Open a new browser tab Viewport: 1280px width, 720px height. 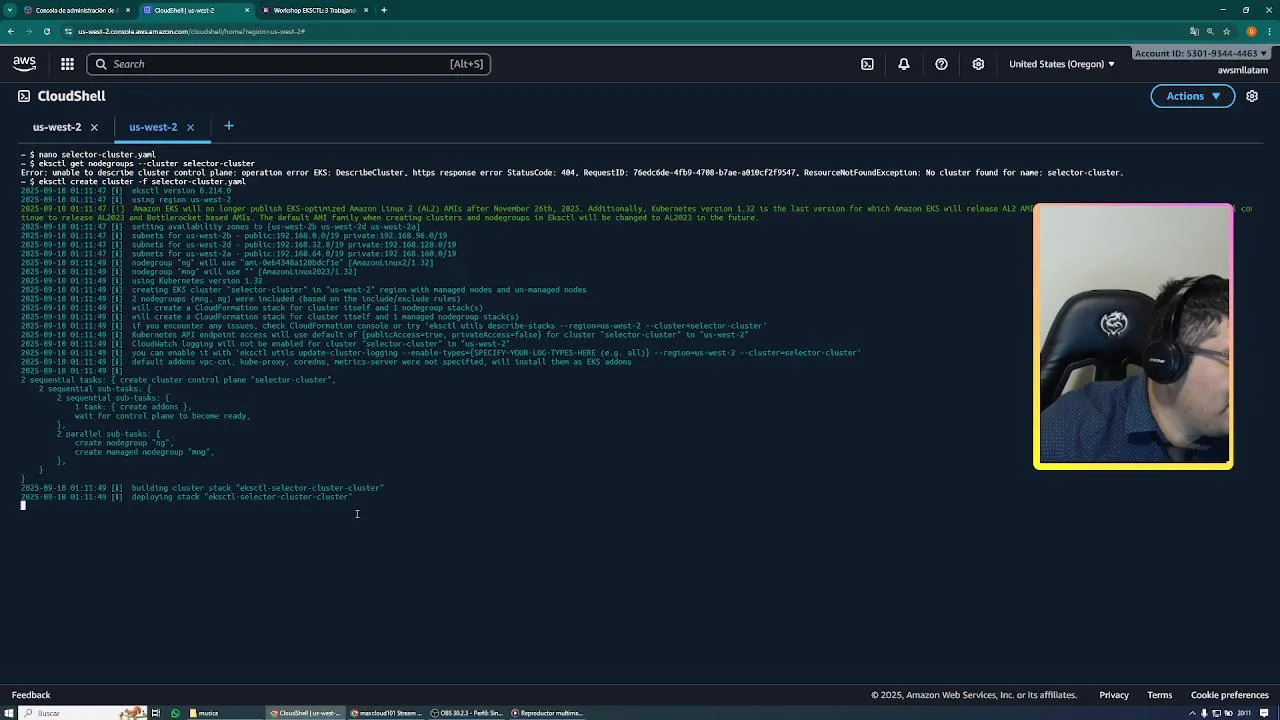click(x=384, y=10)
